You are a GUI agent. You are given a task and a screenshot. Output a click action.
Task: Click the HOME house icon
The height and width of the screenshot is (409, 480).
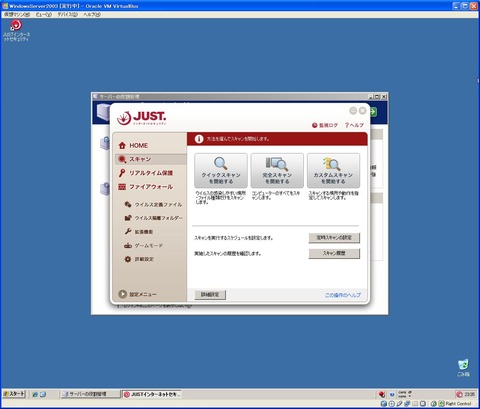[122, 146]
